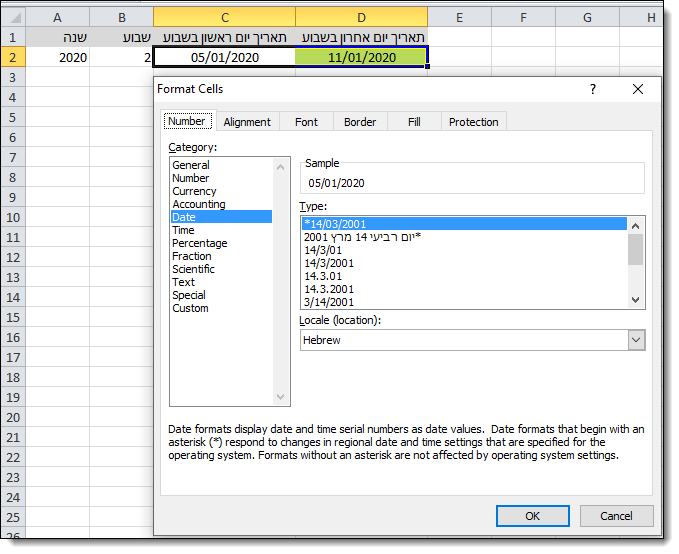
Task: Select the Fill tab
Action: click(414, 122)
